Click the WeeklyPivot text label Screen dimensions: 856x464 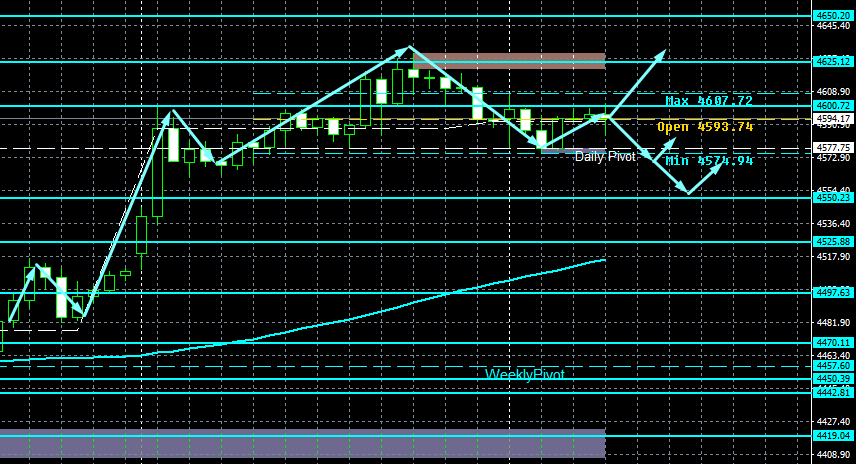(x=525, y=374)
